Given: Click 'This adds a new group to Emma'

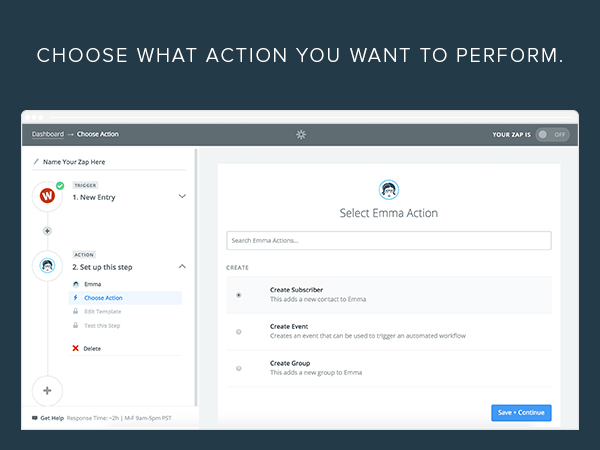Looking at the screenshot, I should [x=316, y=373].
